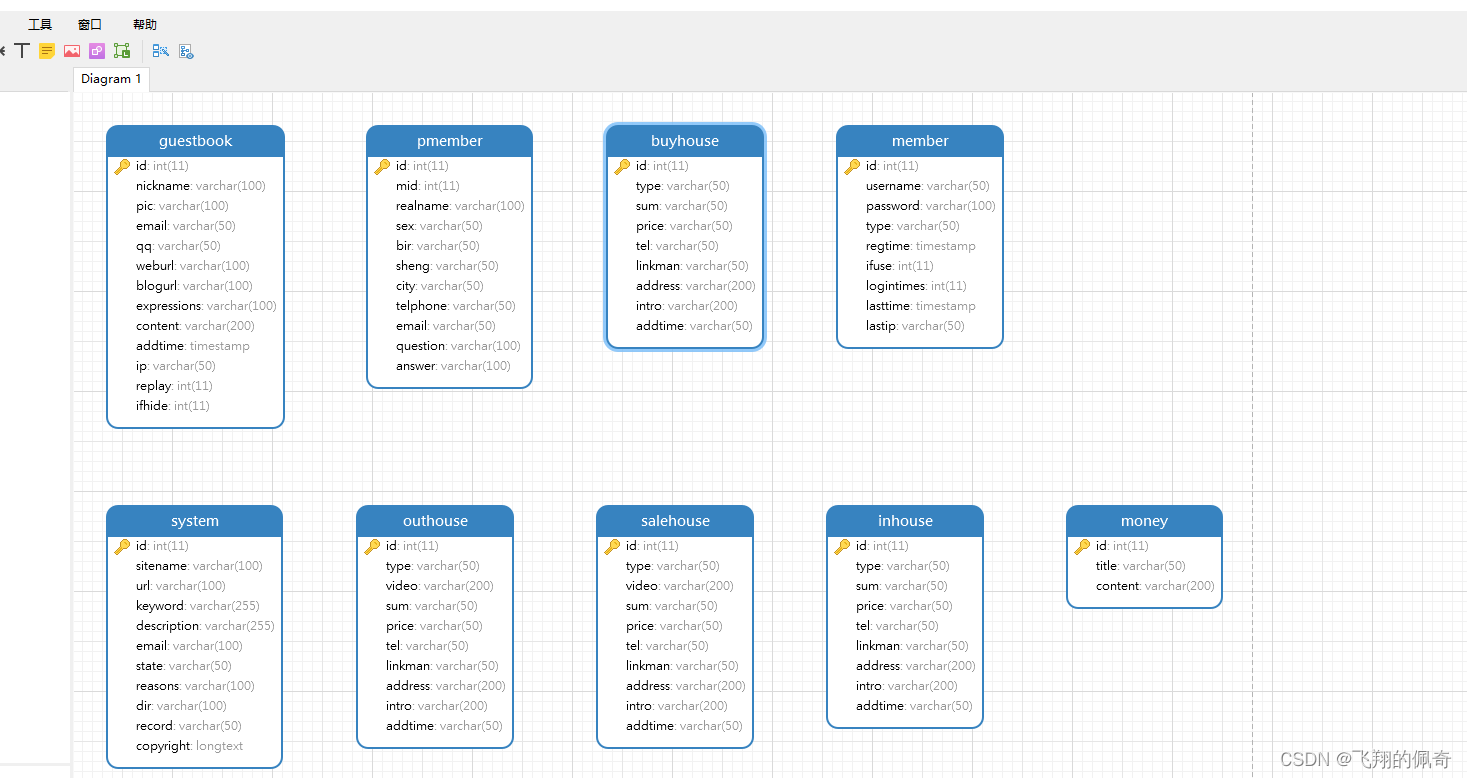Select the Image insert tool
Screen dimensions: 1467x778
click(72, 50)
